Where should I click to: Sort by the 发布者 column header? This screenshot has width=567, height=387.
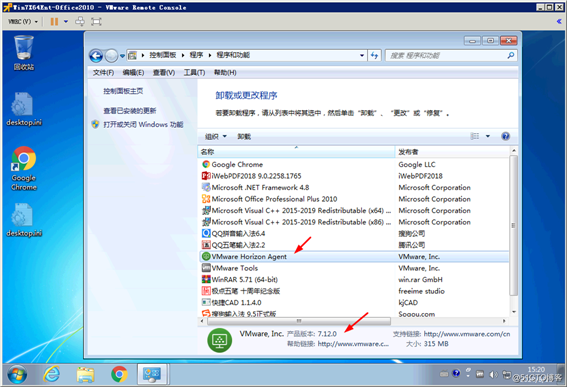click(x=452, y=152)
